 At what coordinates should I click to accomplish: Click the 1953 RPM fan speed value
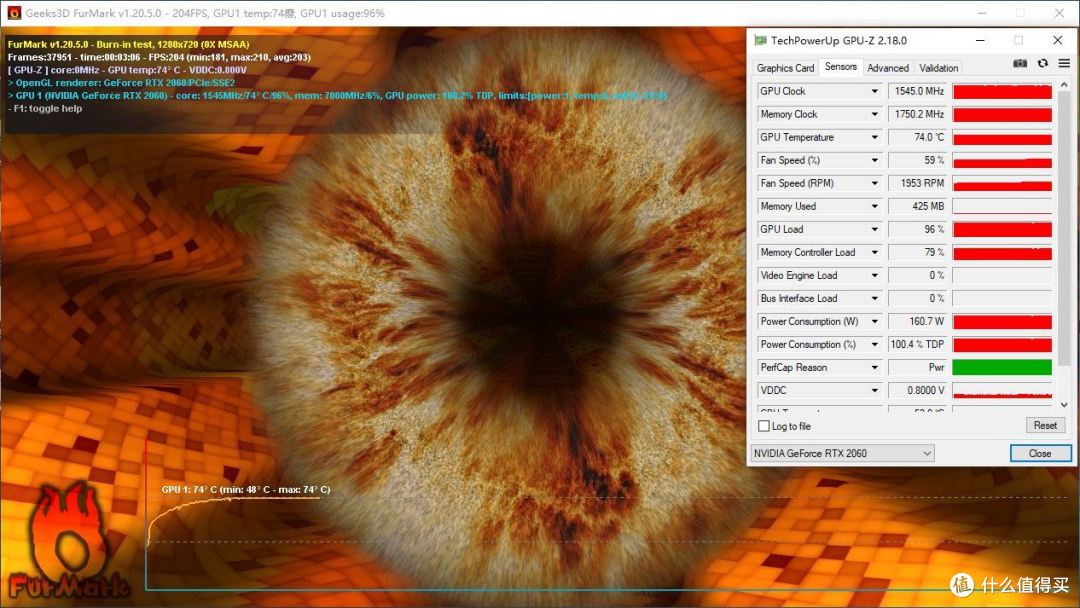(918, 183)
